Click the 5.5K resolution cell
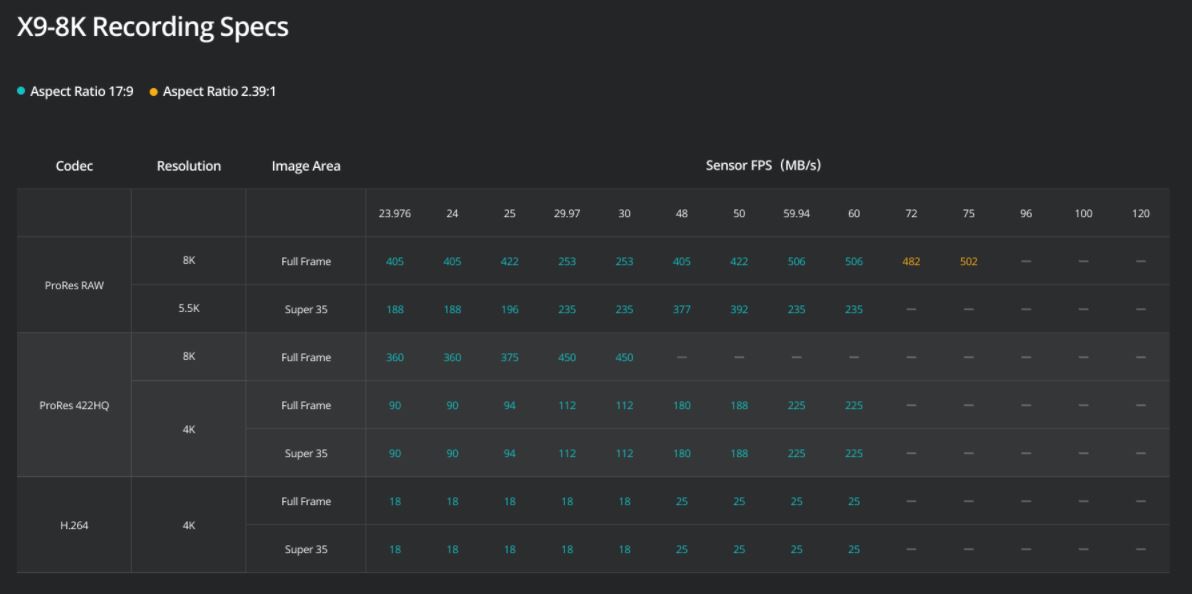Viewport: 1192px width, 594px height. pos(189,310)
